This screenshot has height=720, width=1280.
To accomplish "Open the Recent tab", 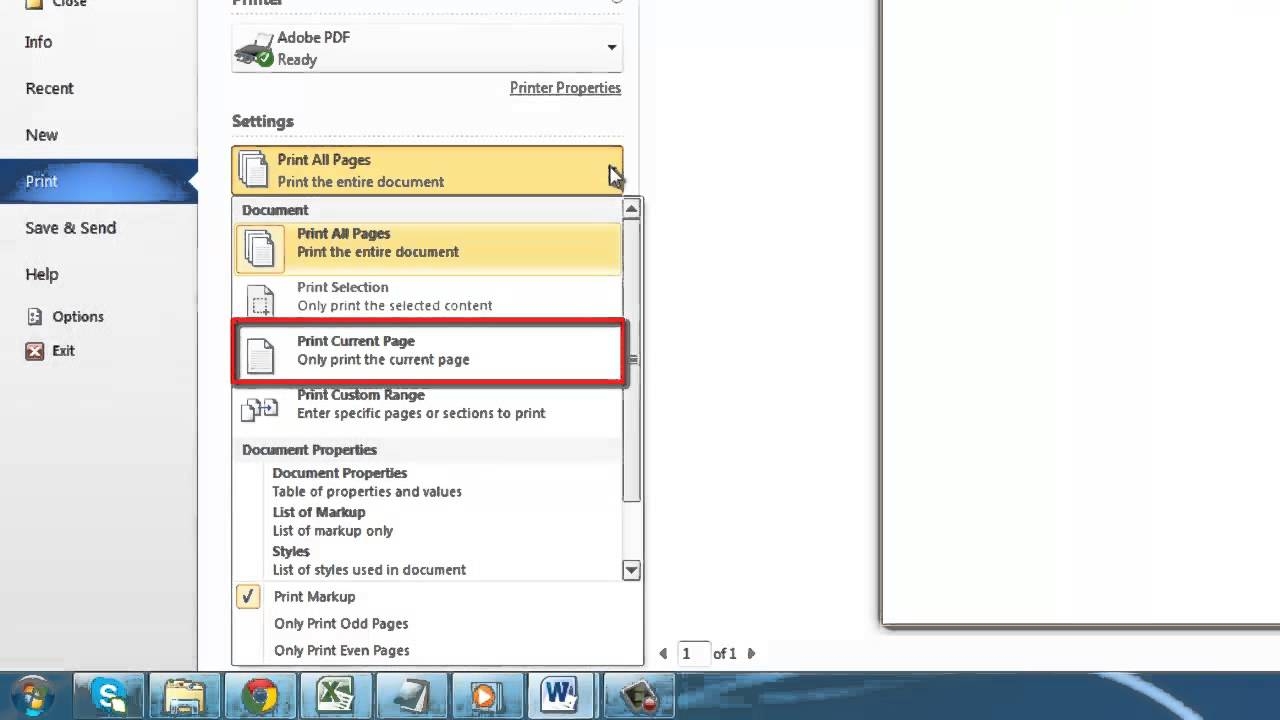I will tap(49, 88).
